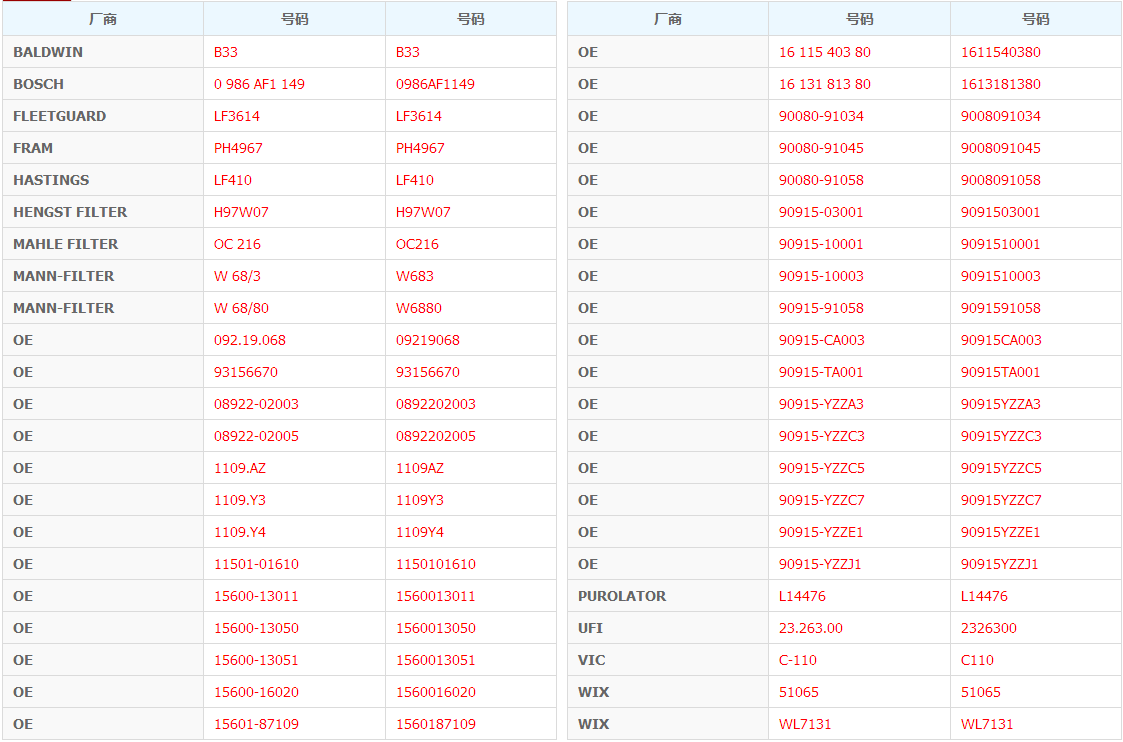1123x742 pixels.
Task: Click compact number 1560187109
Action: 435,724
